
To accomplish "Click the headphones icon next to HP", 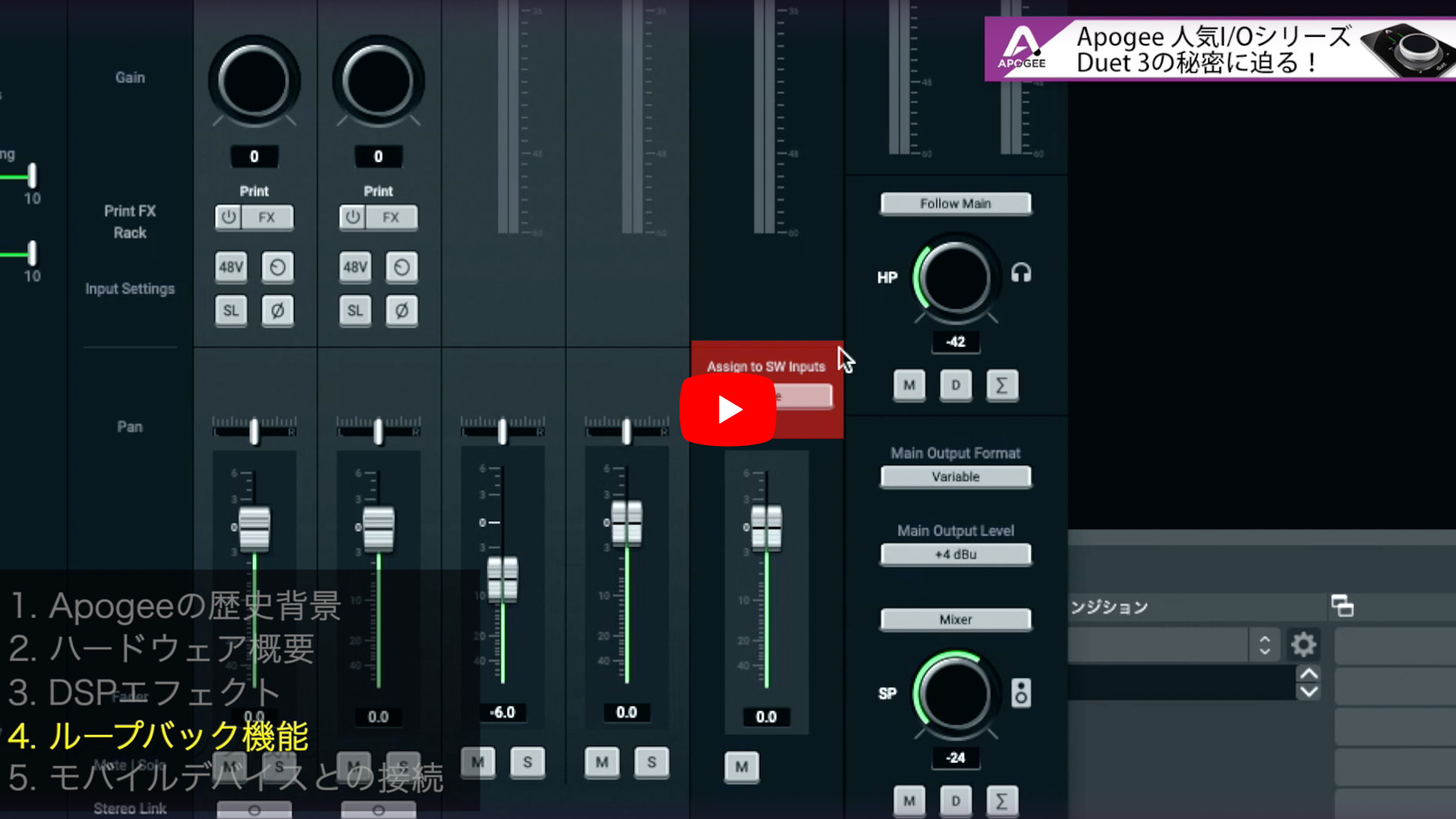I will pyautogui.click(x=1021, y=273).
